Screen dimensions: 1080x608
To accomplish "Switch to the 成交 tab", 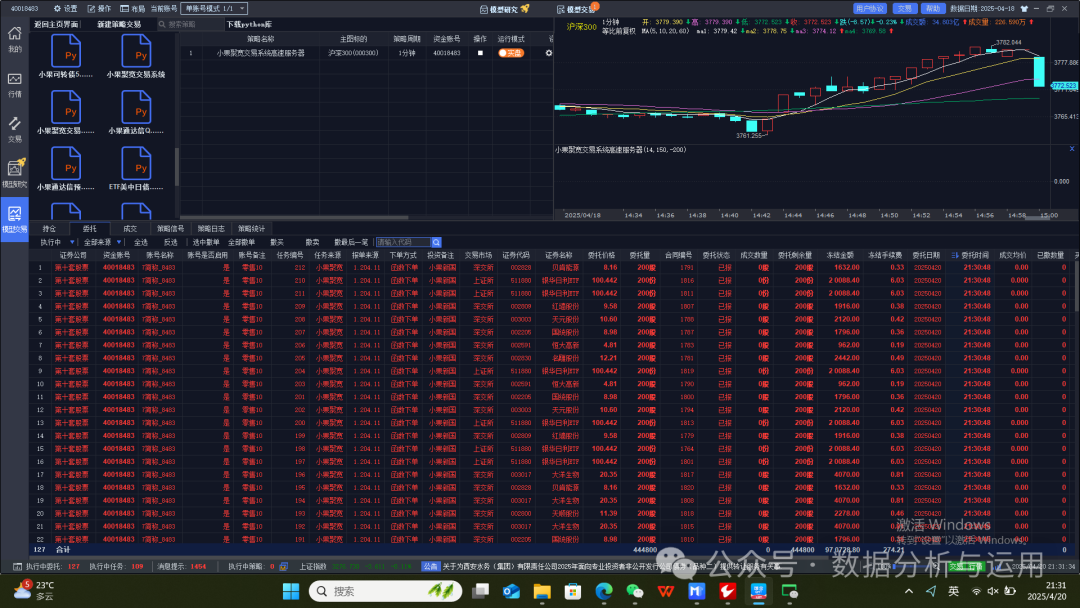I will [x=130, y=229].
